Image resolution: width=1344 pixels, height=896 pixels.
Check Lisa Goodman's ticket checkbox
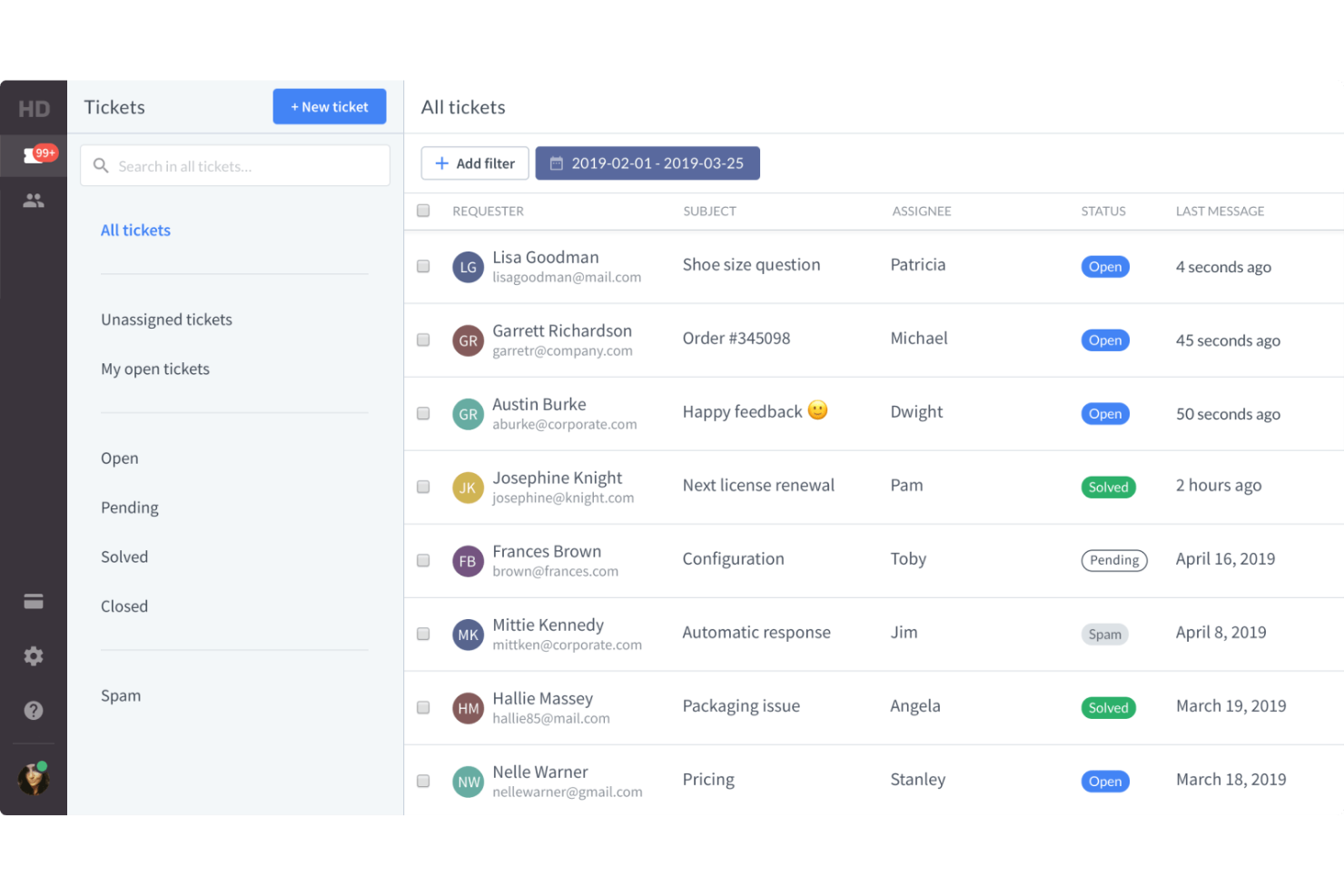[422, 266]
